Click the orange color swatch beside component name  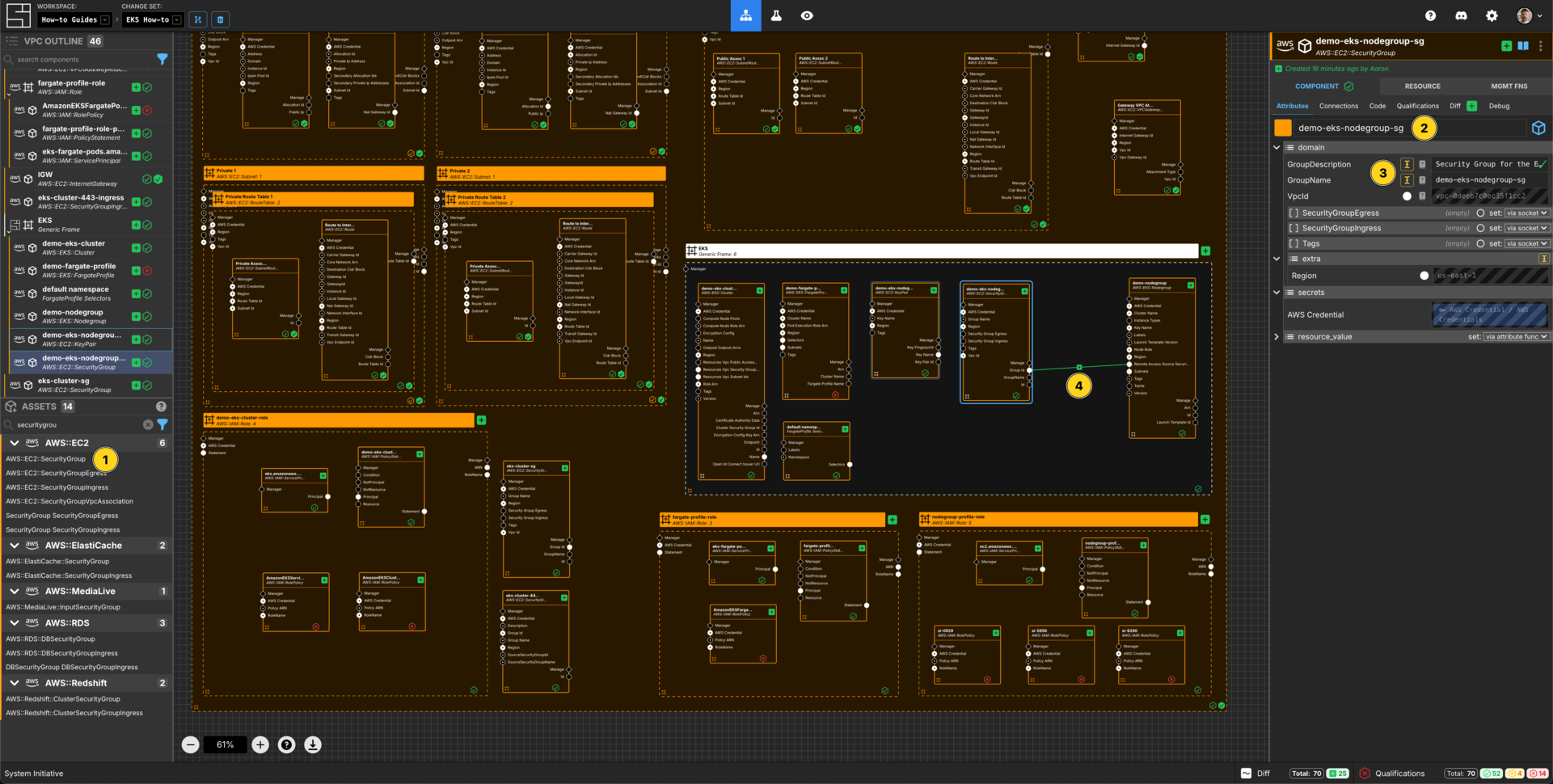click(x=1283, y=128)
